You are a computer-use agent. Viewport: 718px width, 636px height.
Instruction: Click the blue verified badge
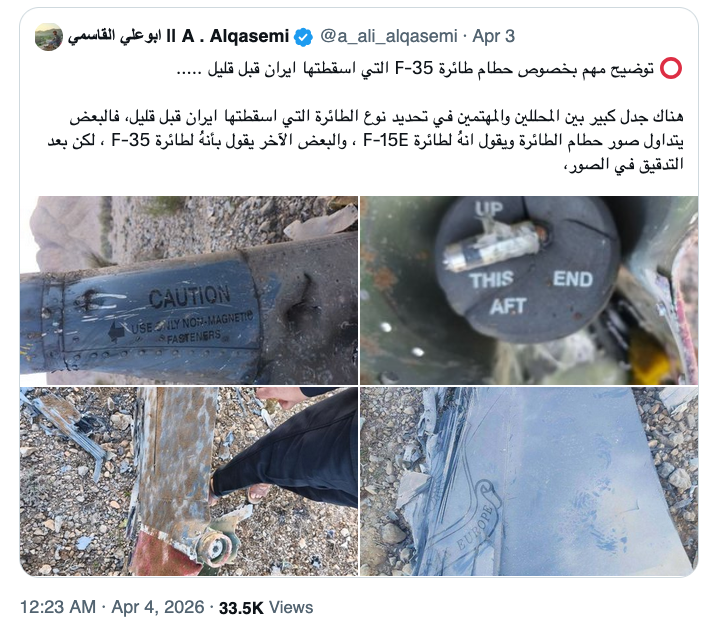pyautogui.click(x=303, y=37)
